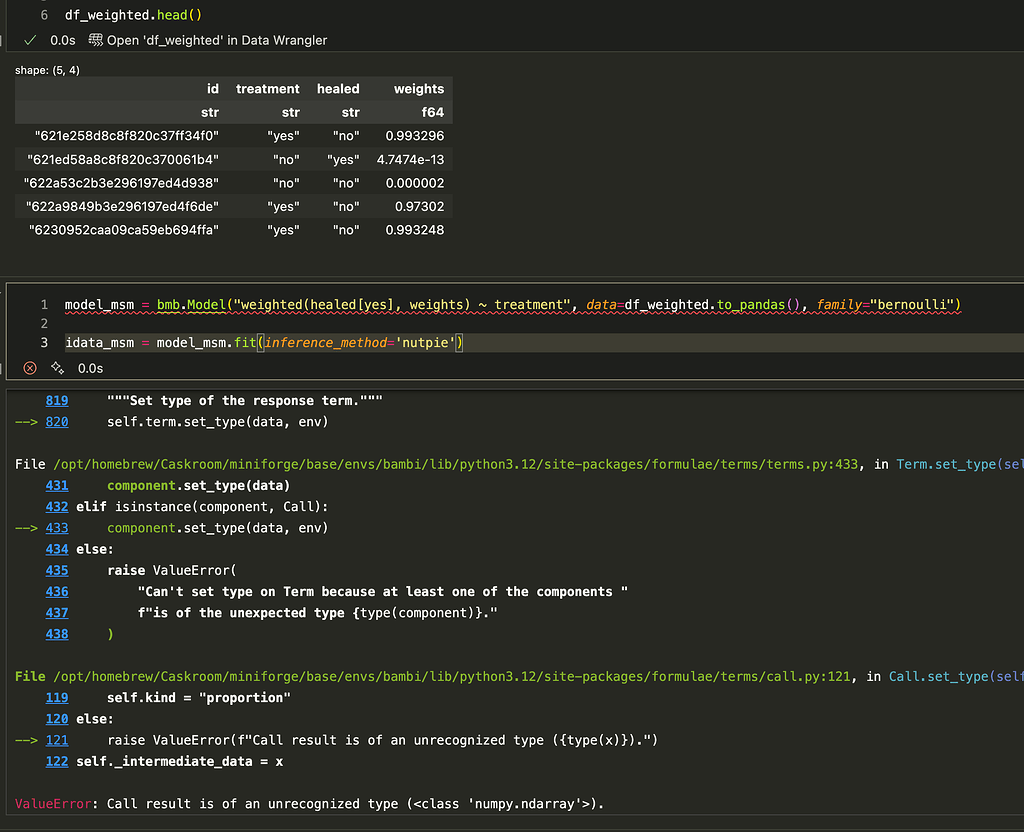Click the sparkle AI fix icon
The height and width of the screenshot is (832, 1024).
click(x=58, y=368)
